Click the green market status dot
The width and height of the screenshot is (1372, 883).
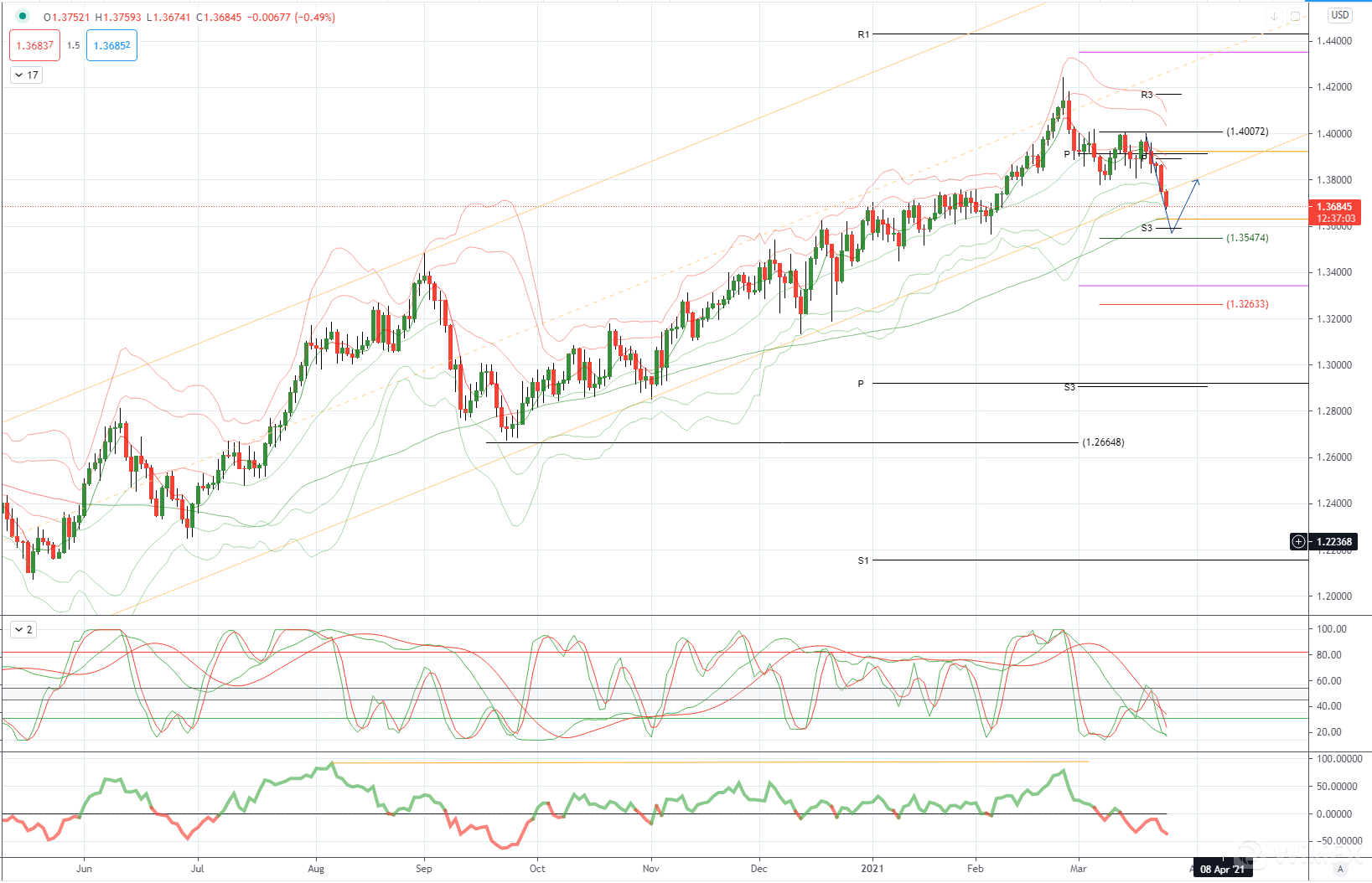(23, 17)
